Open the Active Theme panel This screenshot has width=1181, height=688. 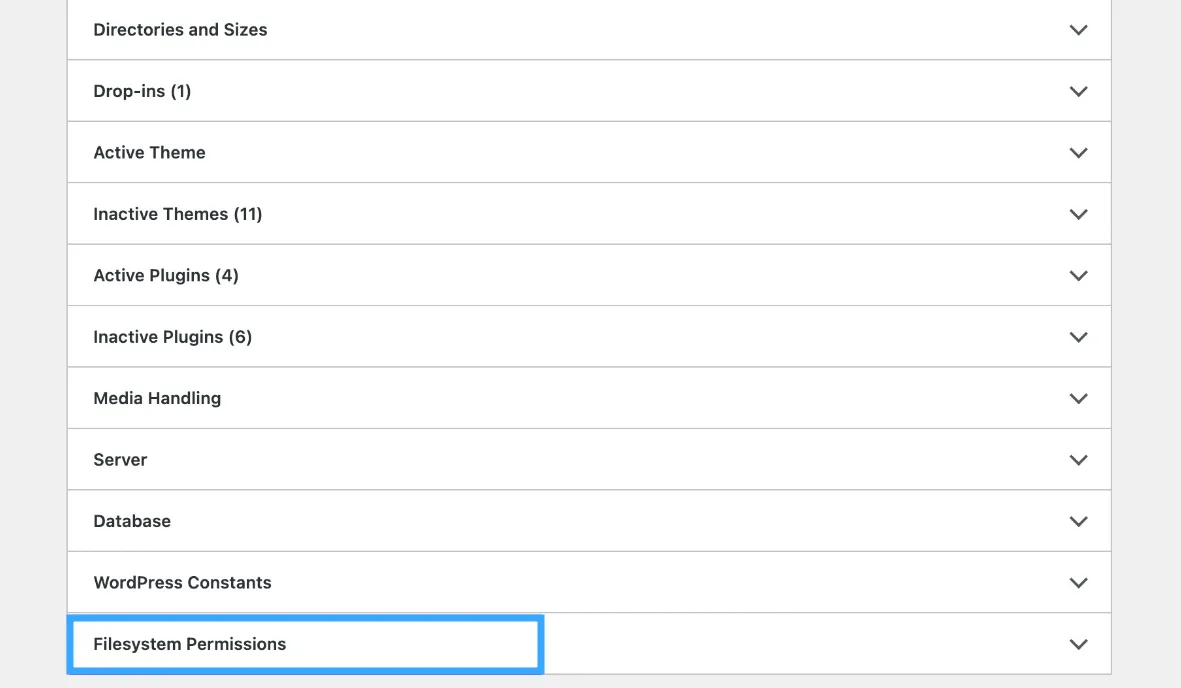[589, 152]
